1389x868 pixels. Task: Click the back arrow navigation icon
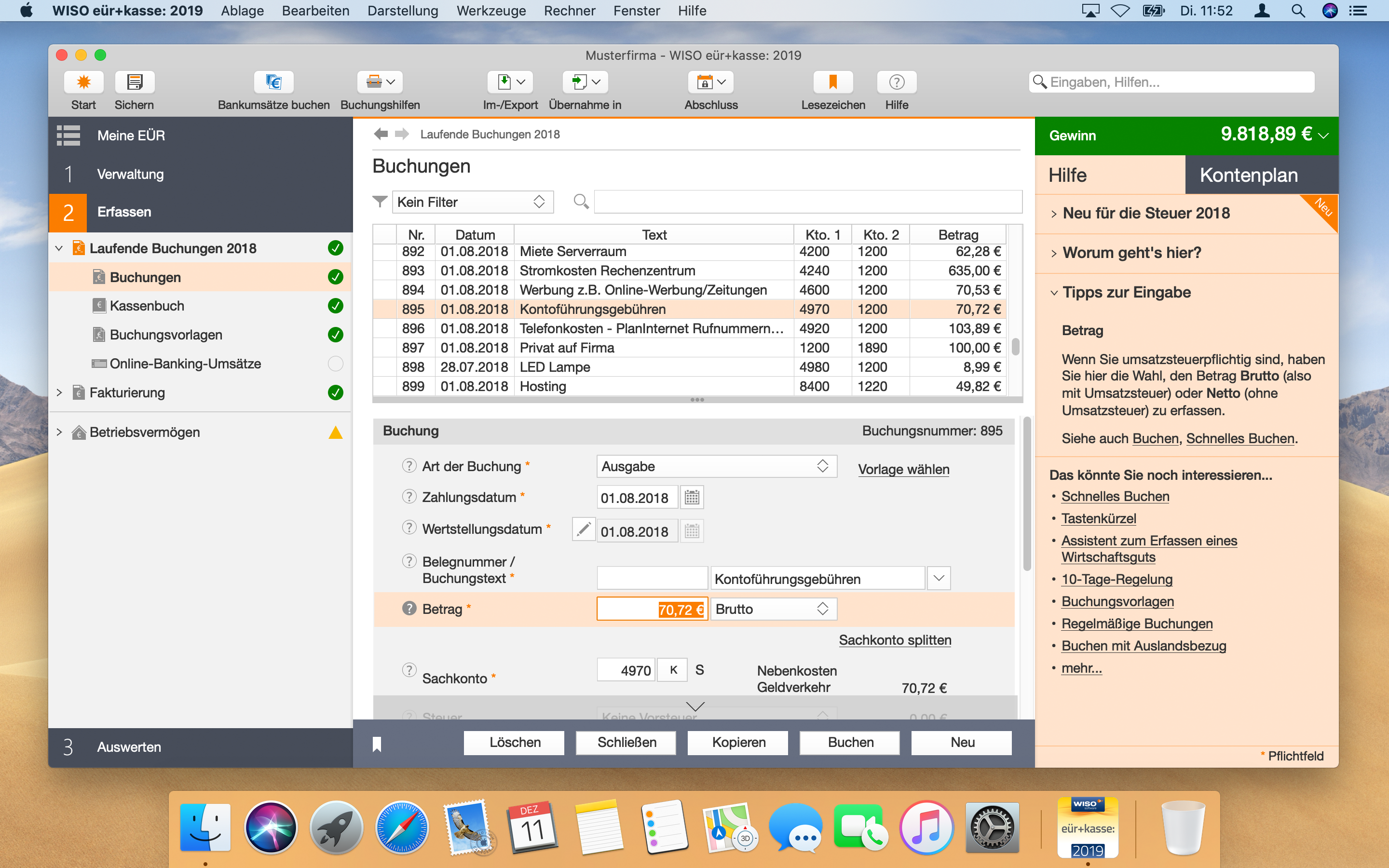click(x=381, y=134)
